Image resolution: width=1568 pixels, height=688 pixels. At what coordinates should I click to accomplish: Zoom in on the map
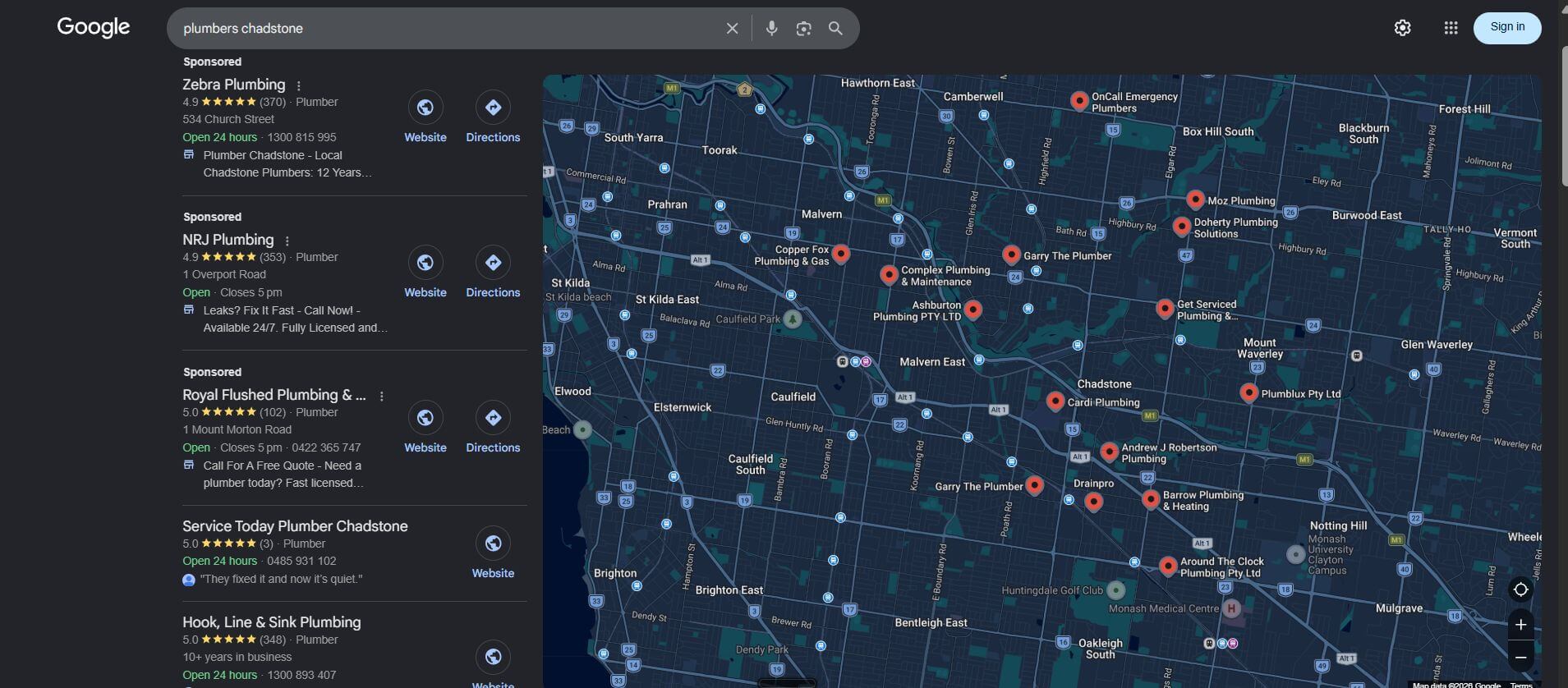1520,625
